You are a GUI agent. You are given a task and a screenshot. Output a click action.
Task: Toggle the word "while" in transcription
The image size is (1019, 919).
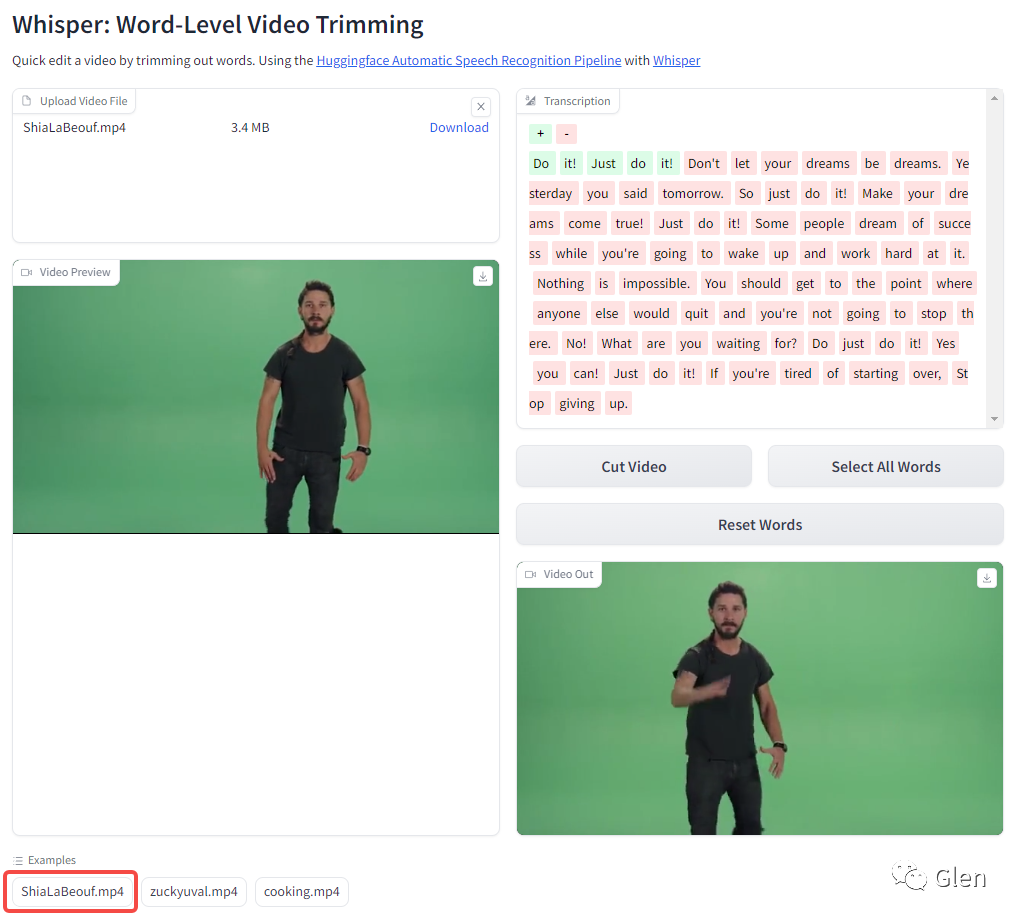571,253
